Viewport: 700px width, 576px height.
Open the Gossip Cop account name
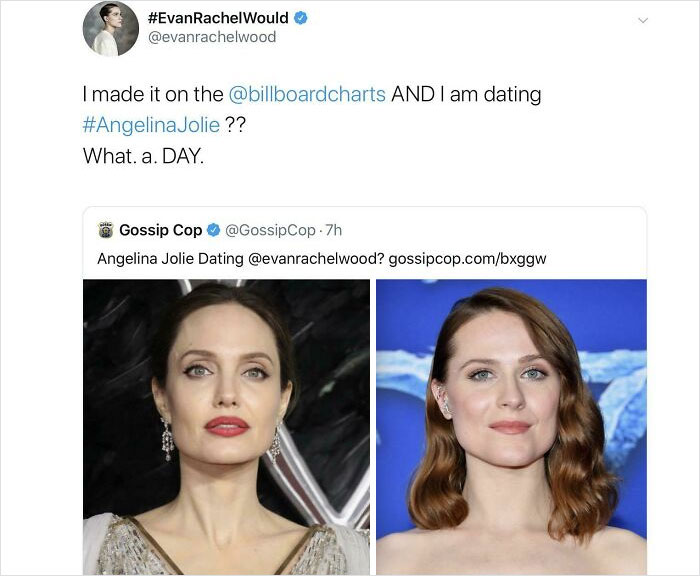[x=160, y=231]
